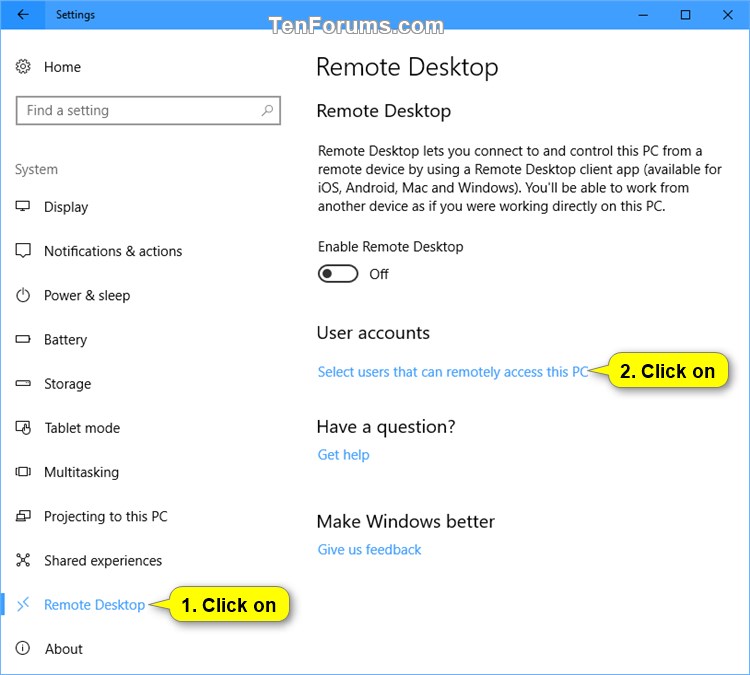Viewport: 750px width, 675px height.
Task: Turn on the Enable Remote Desktop switch
Action: pos(338,274)
